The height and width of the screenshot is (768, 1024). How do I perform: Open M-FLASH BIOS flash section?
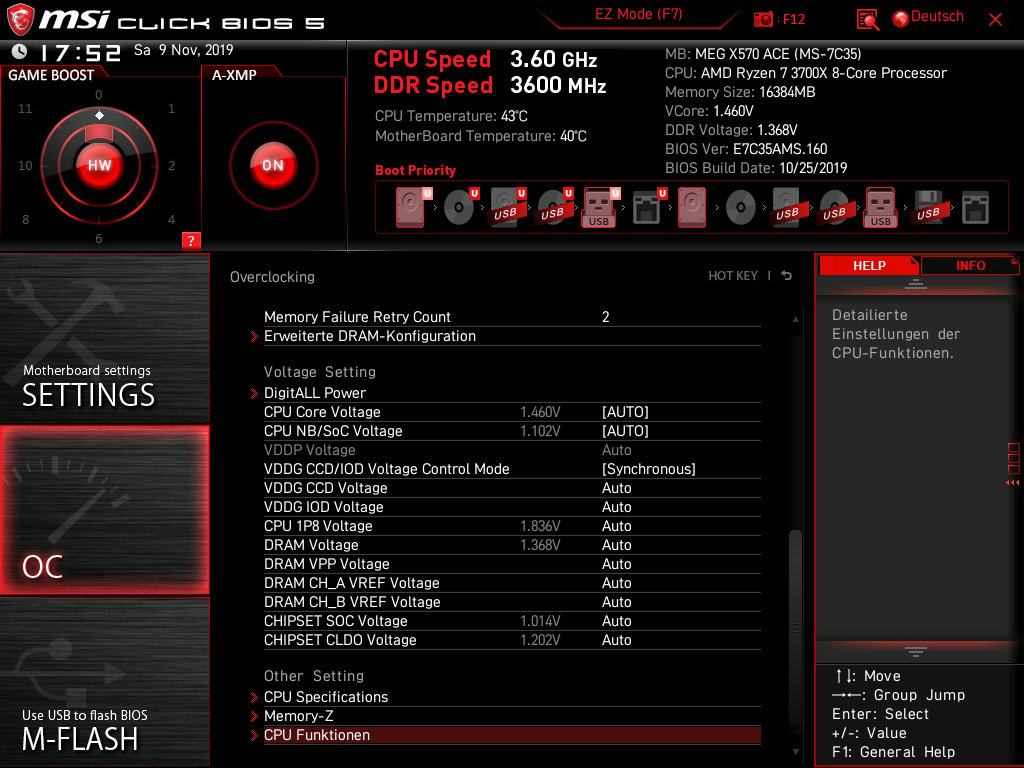pos(104,682)
